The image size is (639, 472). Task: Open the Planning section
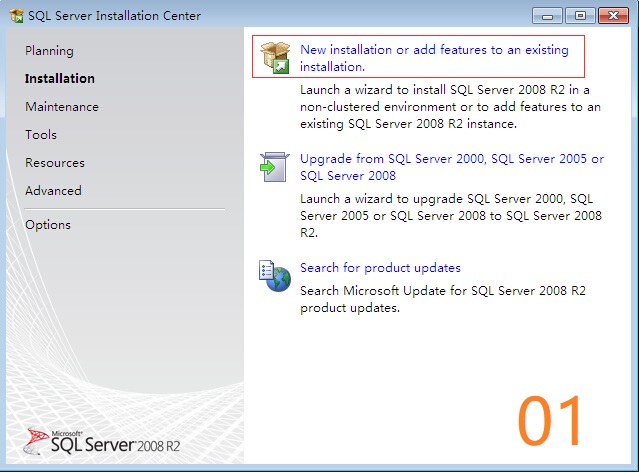tap(49, 51)
